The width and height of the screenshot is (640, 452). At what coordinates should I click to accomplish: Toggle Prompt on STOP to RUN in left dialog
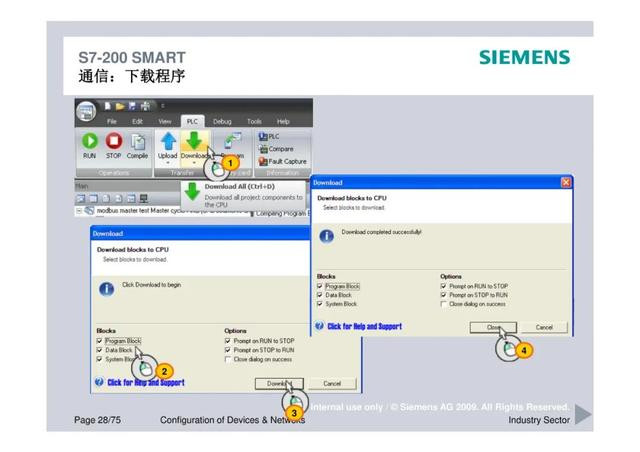[x=228, y=350]
